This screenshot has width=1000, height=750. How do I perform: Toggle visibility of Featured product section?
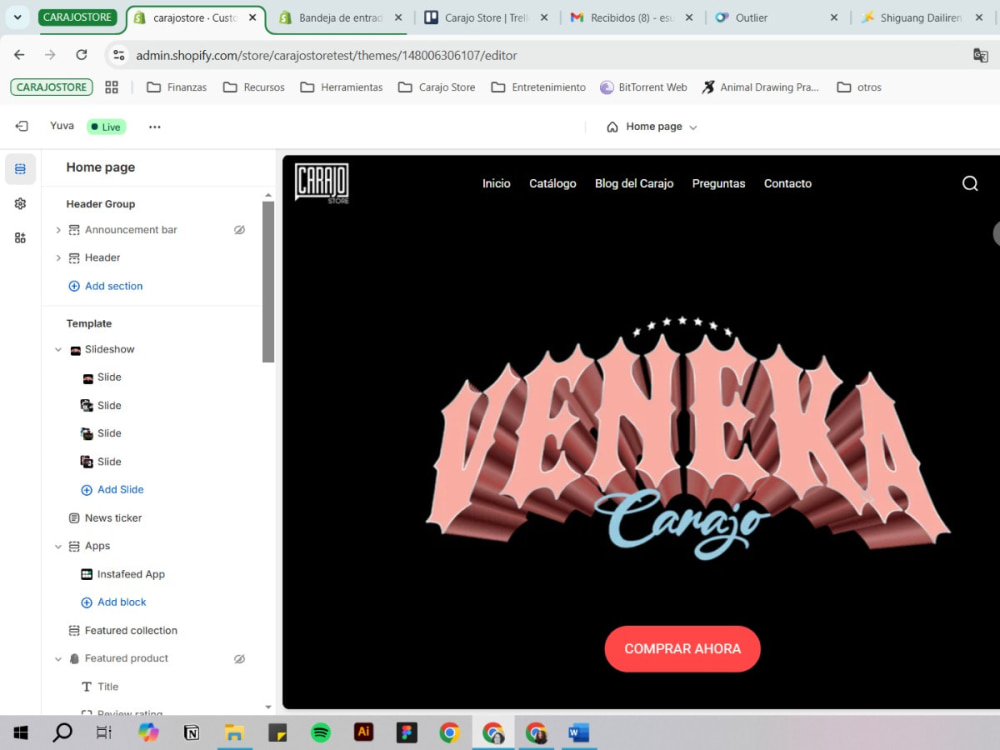(x=239, y=659)
